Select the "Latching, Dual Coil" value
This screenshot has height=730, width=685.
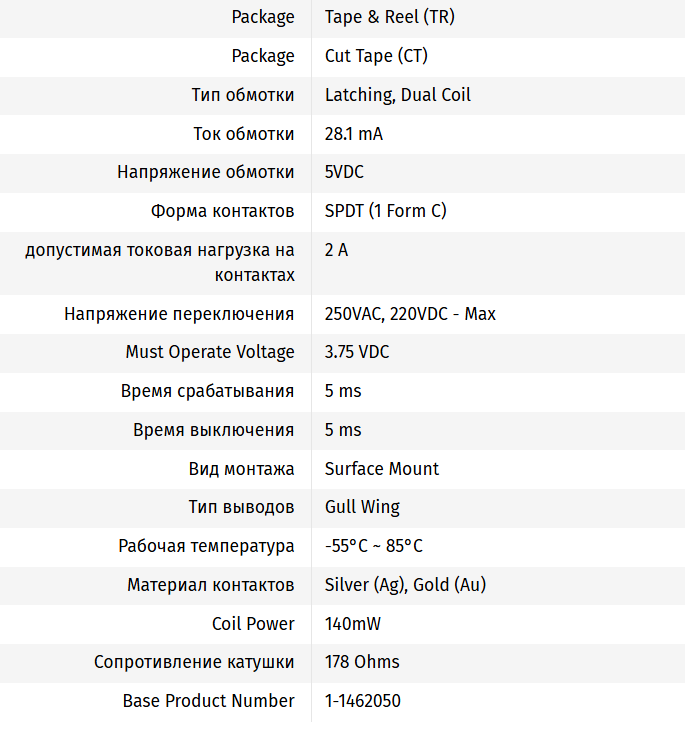[x=397, y=95]
